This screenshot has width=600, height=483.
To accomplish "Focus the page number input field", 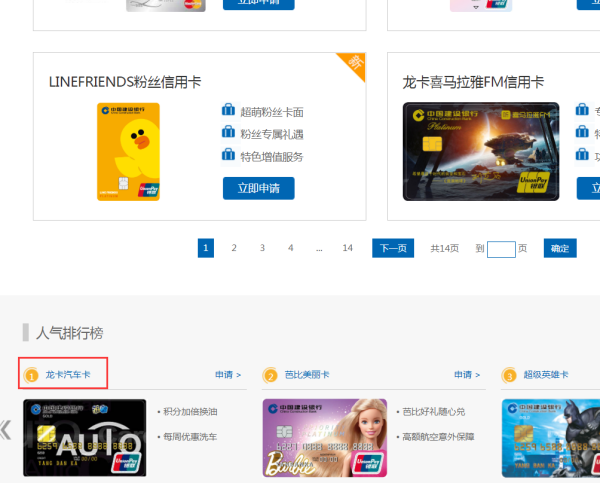I will click(x=501, y=249).
